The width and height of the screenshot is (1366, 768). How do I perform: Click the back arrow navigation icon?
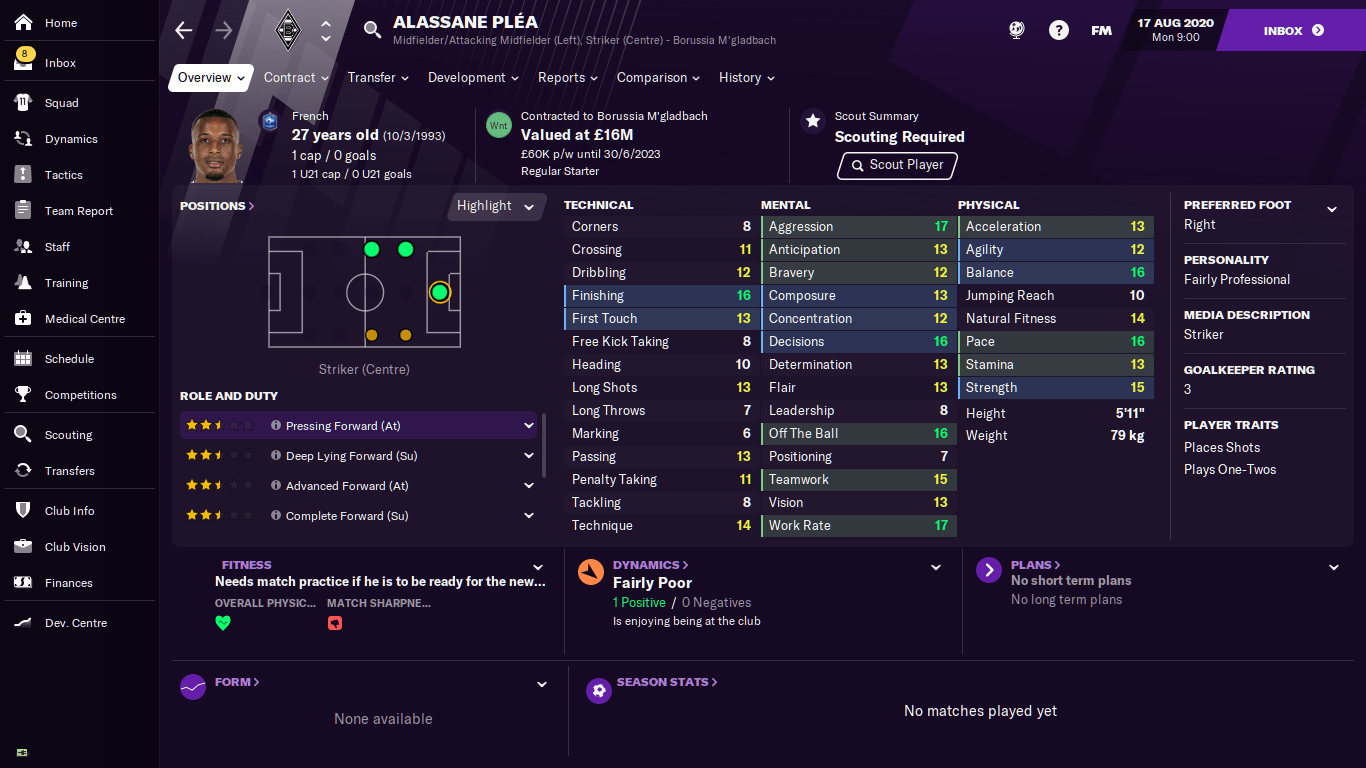coord(183,31)
